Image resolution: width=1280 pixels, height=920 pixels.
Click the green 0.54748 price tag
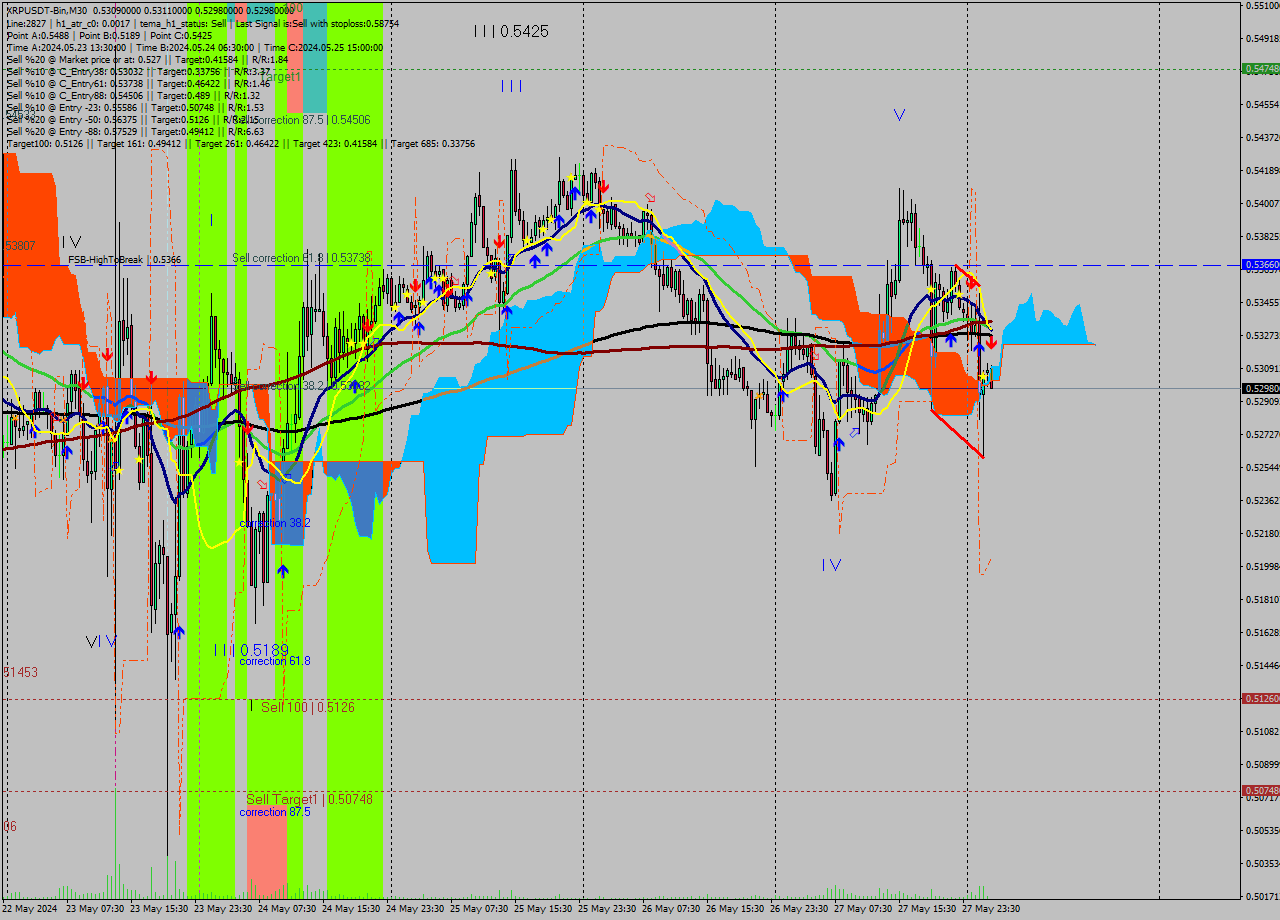1261,69
